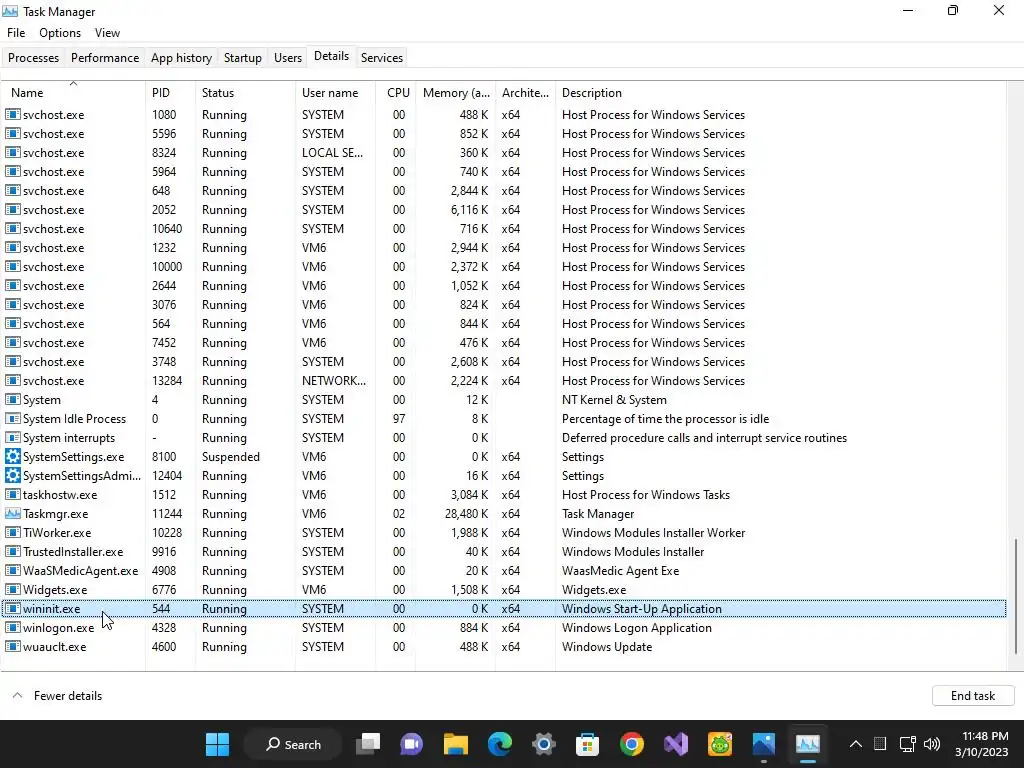Click the NT Kernel & System description
Image resolution: width=1024 pixels, height=768 pixels.
click(x=614, y=400)
